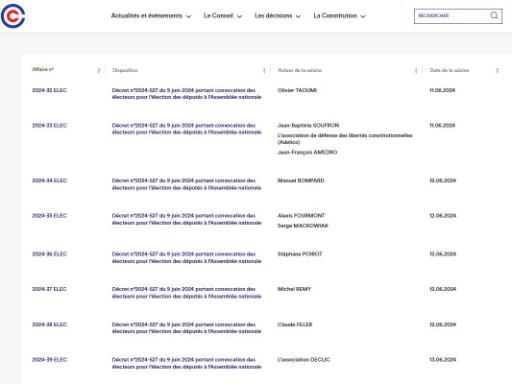This screenshot has height=384, width=512.
Task: Open affaire 2024-32 ELEC
Action: click(x=49, y=90)
